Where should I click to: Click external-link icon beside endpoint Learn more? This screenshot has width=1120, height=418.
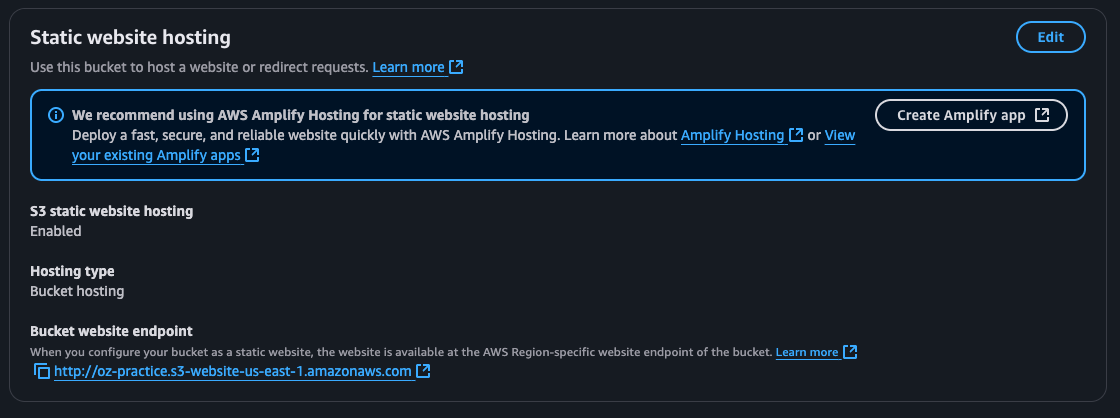(850, 352)
